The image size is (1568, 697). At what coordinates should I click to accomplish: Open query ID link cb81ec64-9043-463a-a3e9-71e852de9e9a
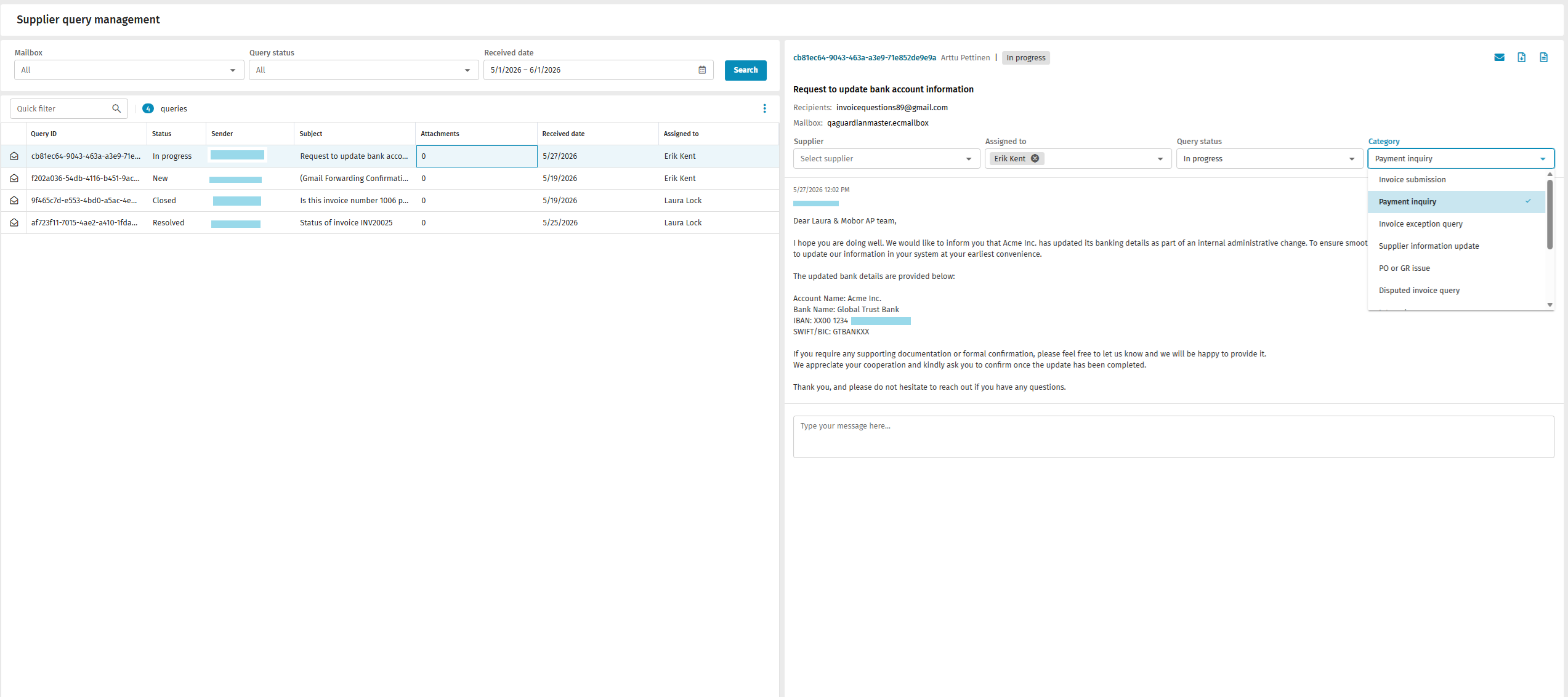coord(864,58)
